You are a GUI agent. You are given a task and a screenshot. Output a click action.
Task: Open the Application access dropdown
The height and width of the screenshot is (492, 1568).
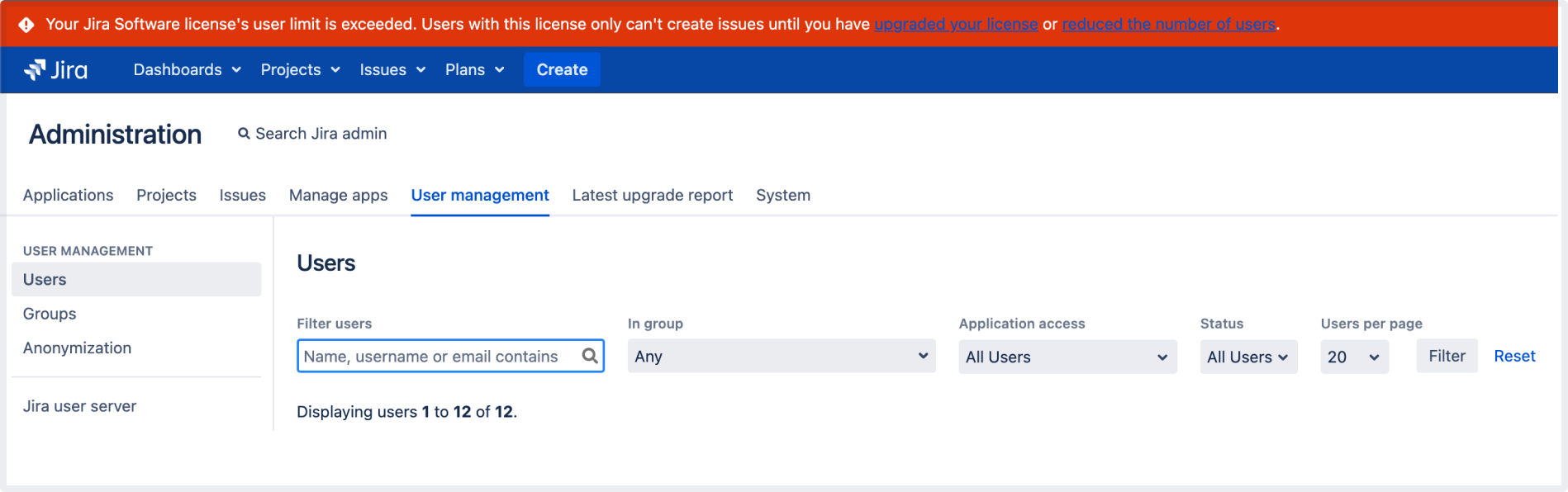(1067, 357)
